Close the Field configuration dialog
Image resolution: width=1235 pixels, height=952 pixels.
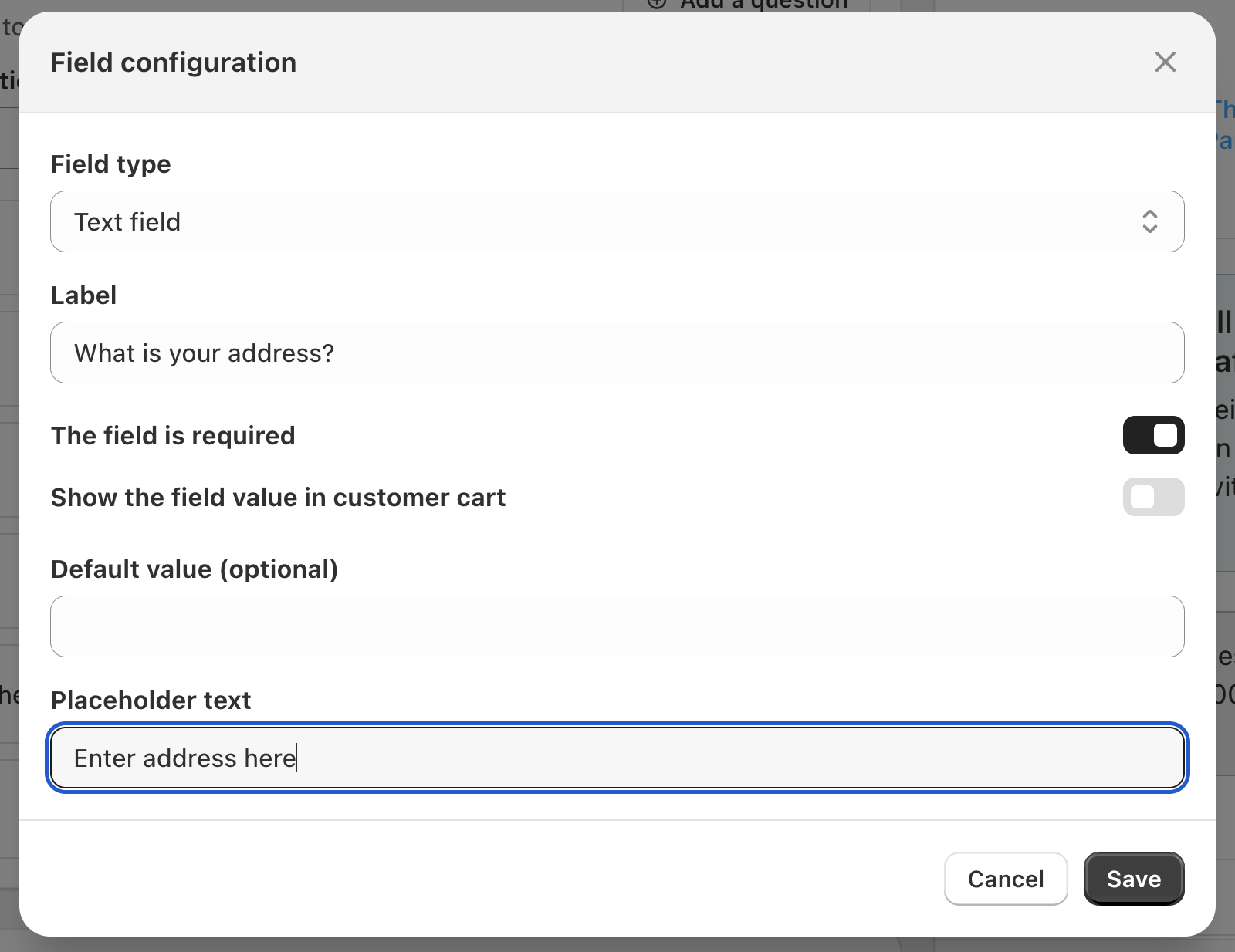(x=1165, y=62)
